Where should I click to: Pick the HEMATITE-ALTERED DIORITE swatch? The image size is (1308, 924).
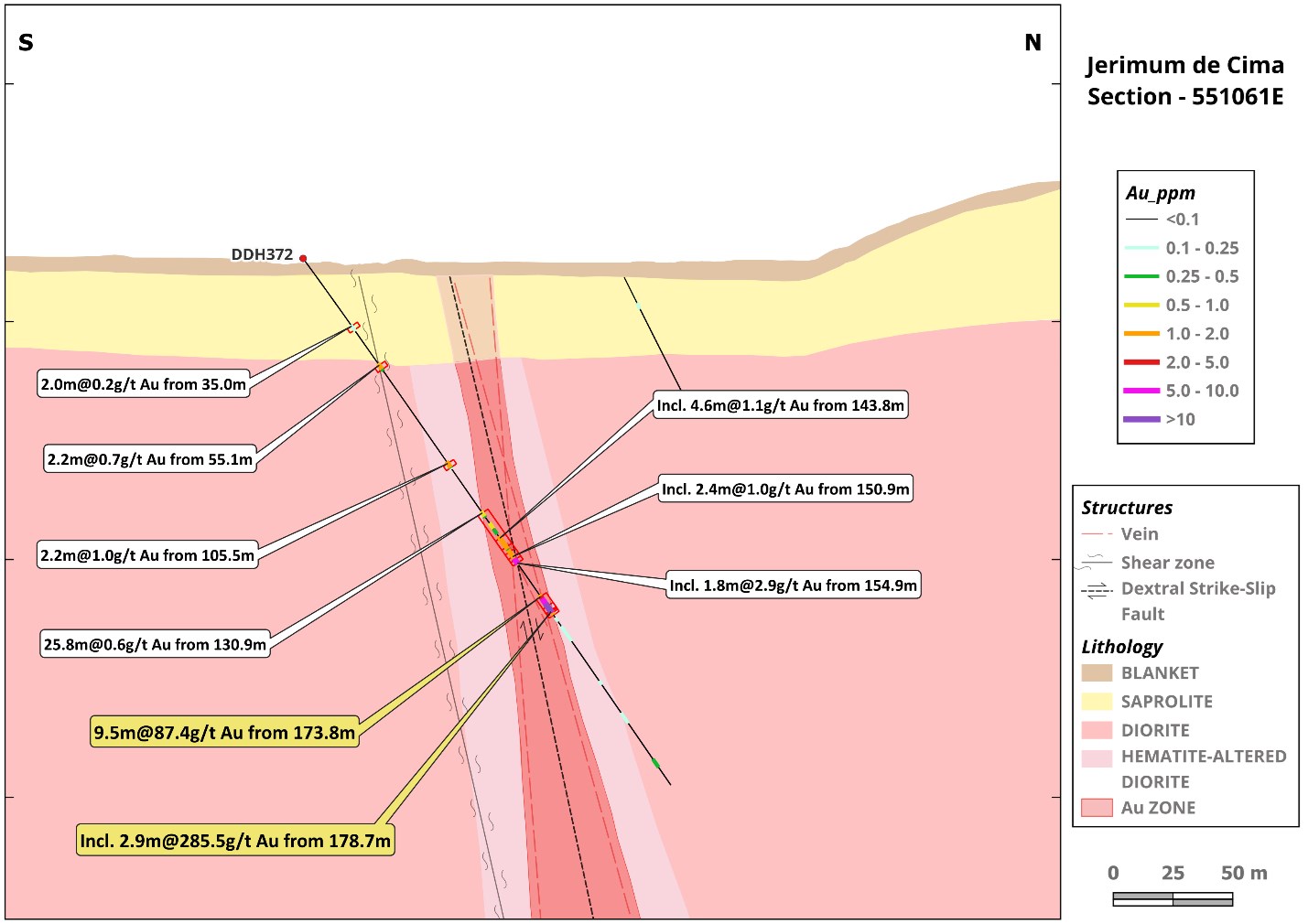[1097, 758]
